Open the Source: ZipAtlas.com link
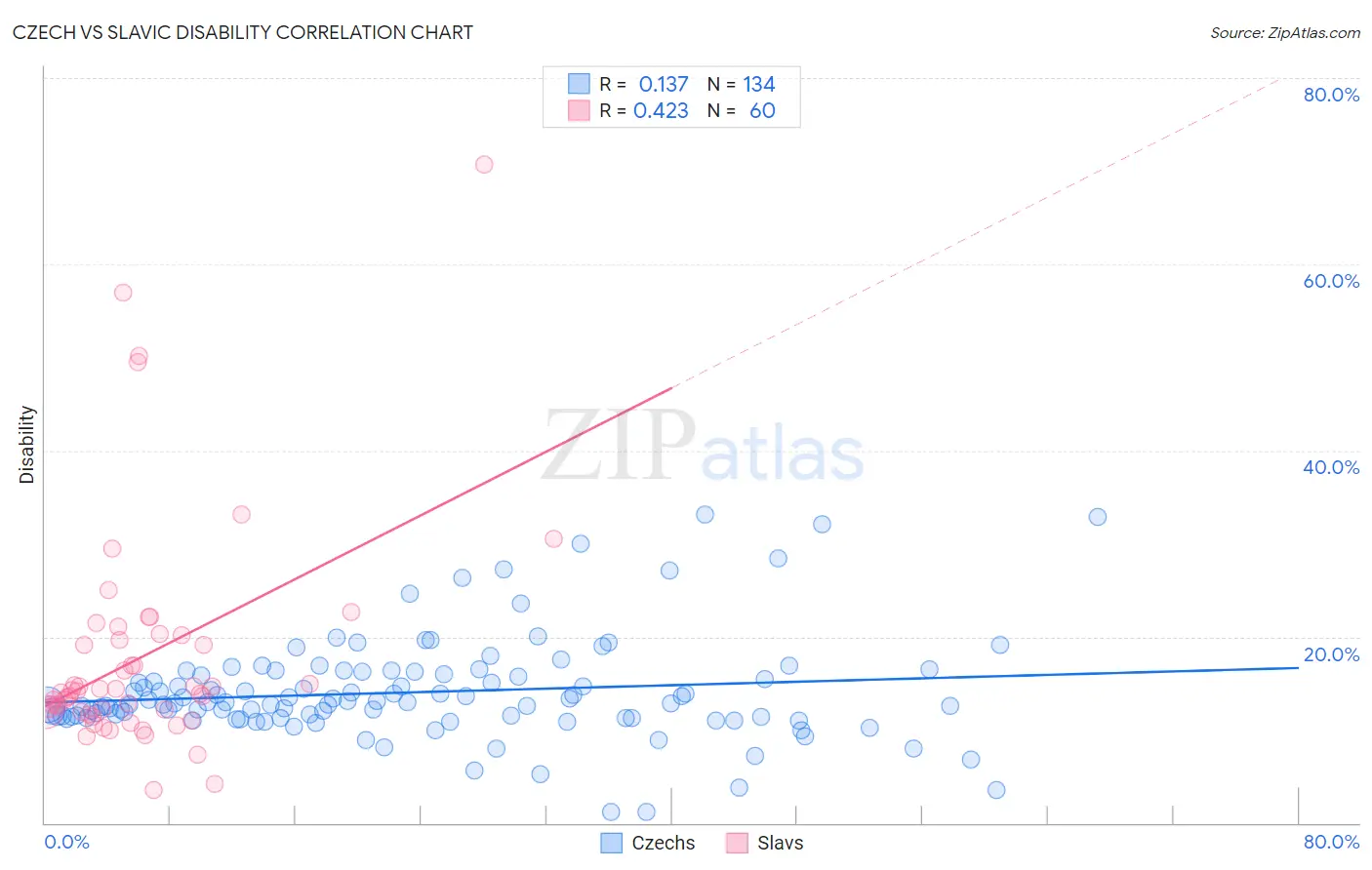This screenshot has height=870, width=1372. click(x=1285, y=32)
